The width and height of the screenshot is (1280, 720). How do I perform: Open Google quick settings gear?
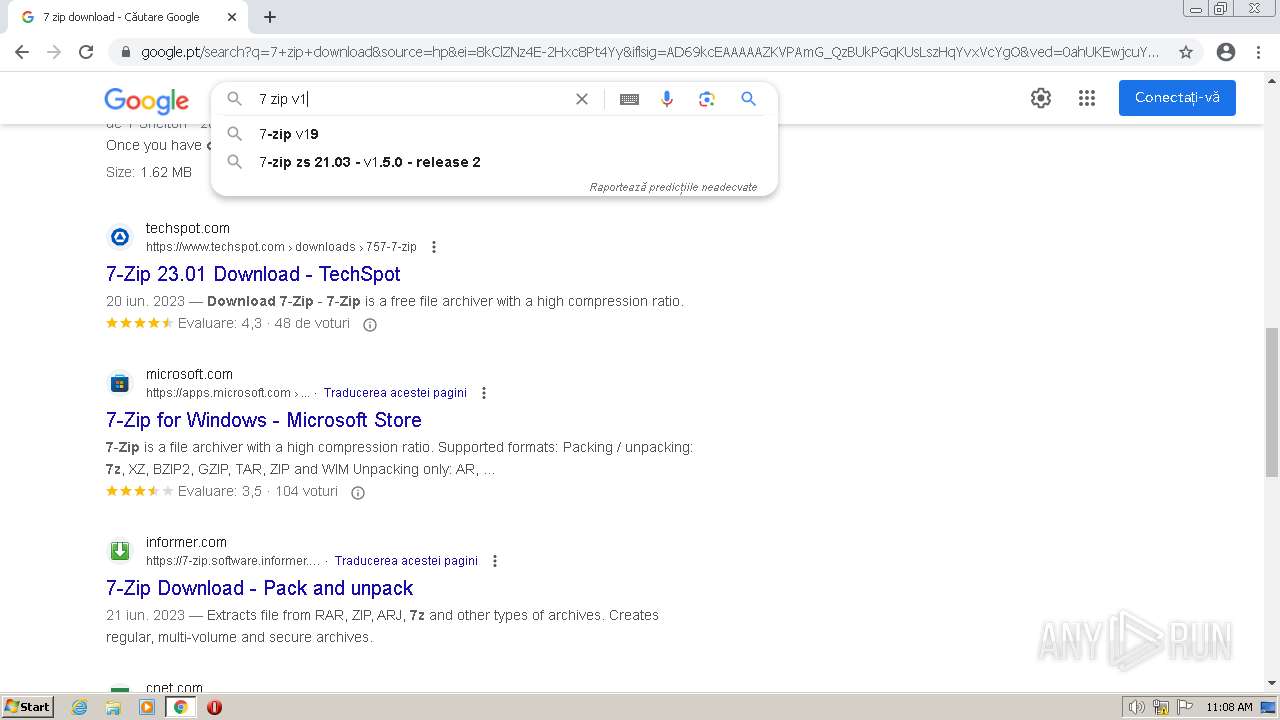1041,98
